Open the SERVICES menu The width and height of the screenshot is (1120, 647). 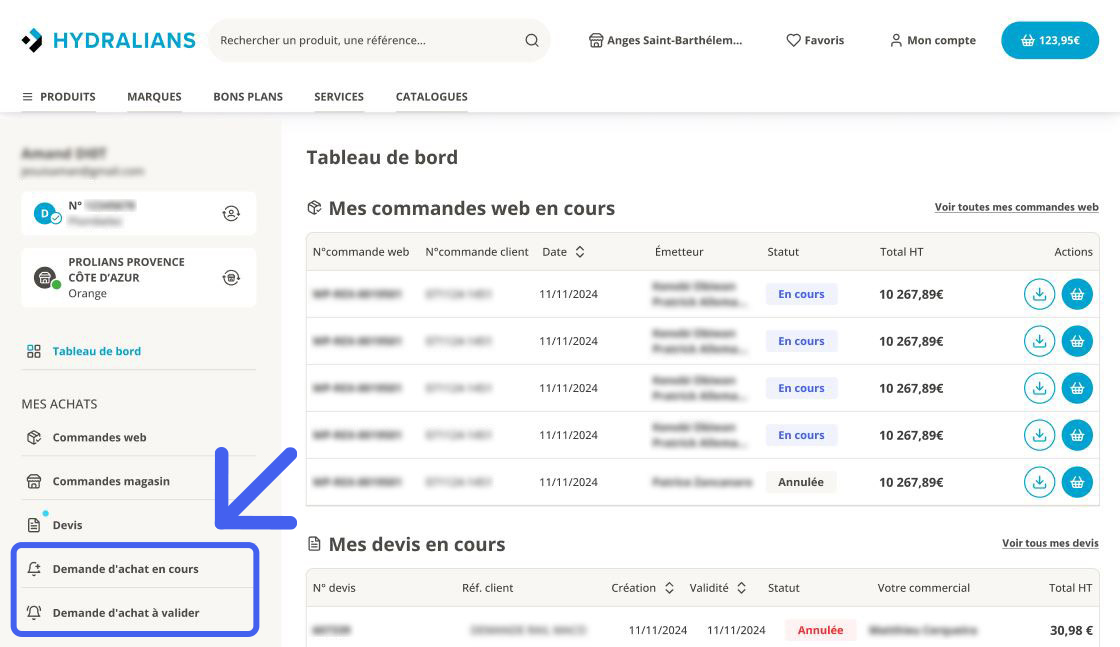[339, 96]
